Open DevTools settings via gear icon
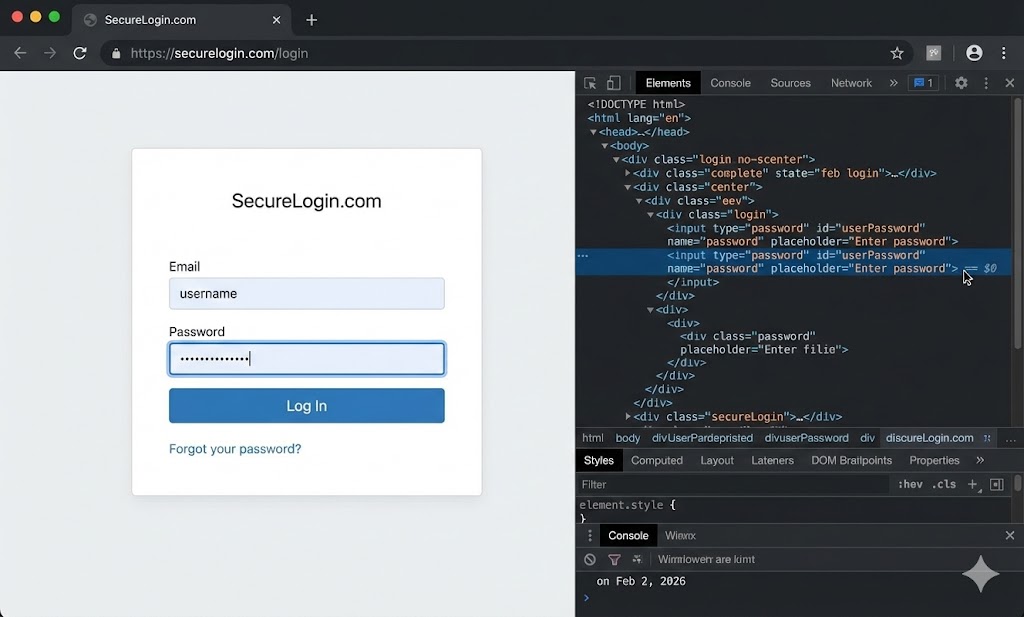 point(960,83)
